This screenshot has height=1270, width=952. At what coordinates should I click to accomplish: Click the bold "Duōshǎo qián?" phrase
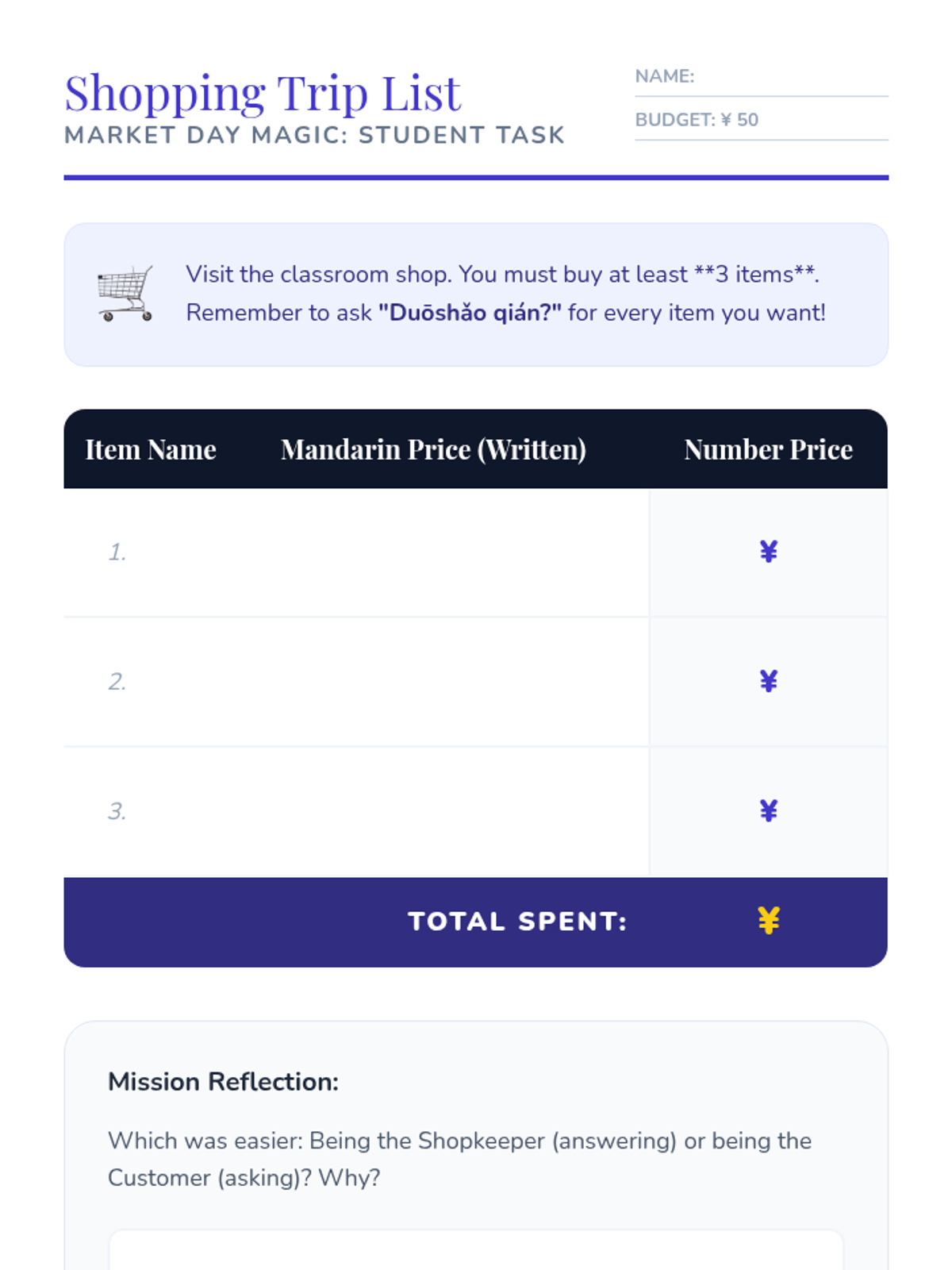470,313
